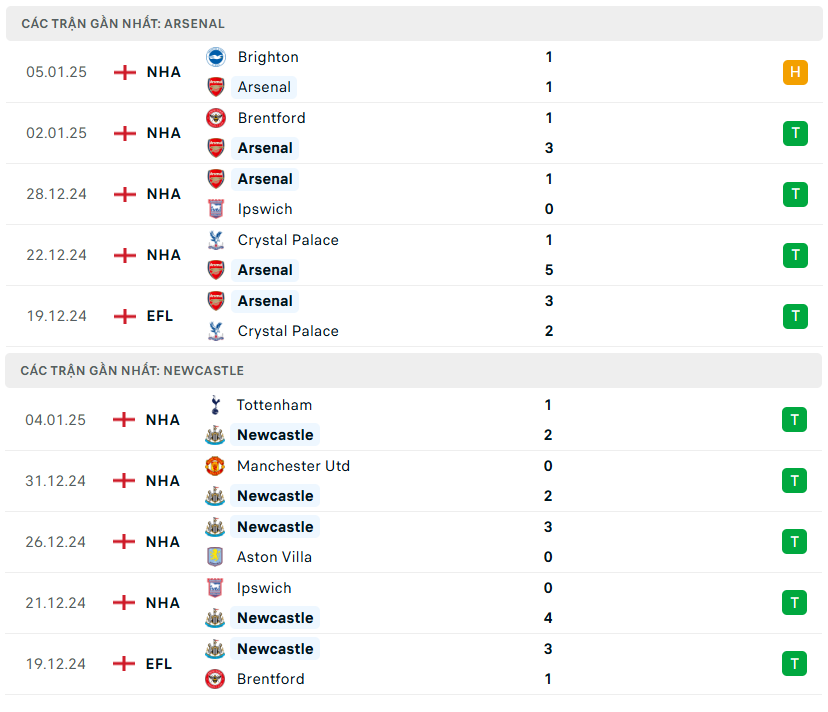Open the Arsenal recent matches section header
Viewport: 828px width, 712px height.
tap(123, 23)
